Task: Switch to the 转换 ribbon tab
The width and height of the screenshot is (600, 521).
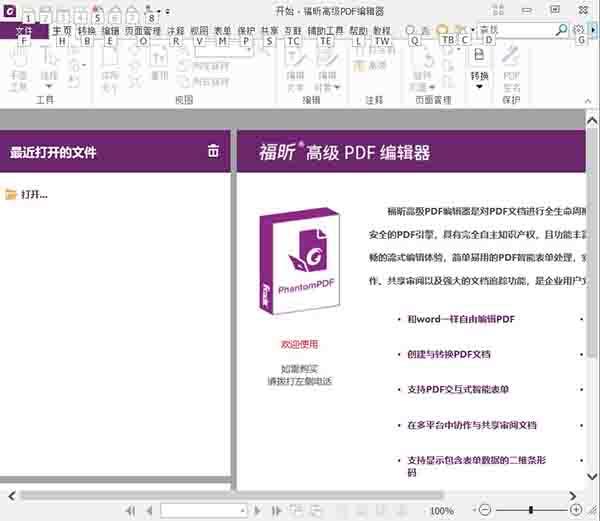Action: pos(87,31)
